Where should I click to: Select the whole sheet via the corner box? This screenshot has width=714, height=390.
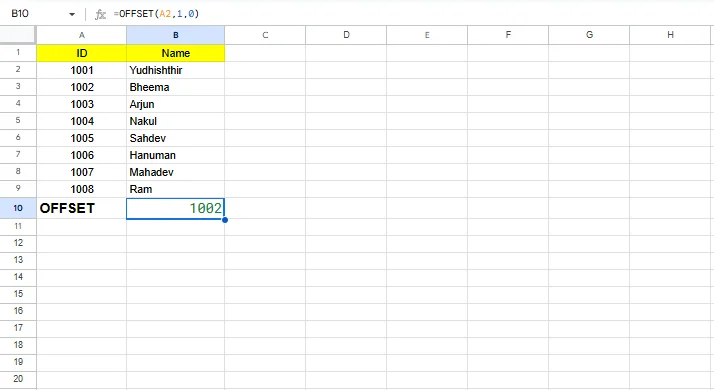[18, 35]
